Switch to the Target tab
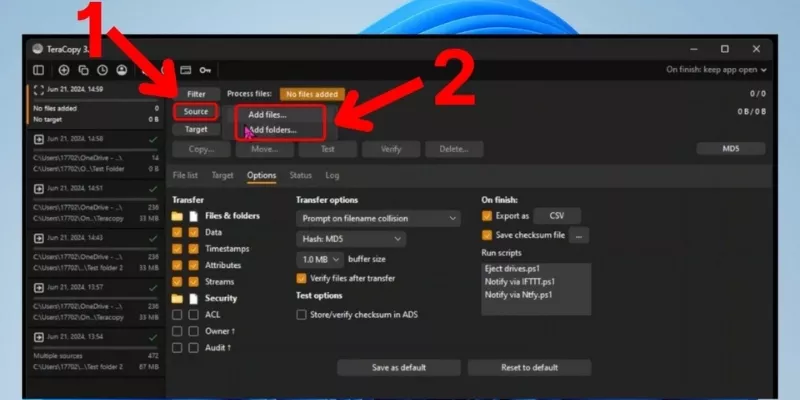This screenshot has height=400, width=800. coord(222,176)
